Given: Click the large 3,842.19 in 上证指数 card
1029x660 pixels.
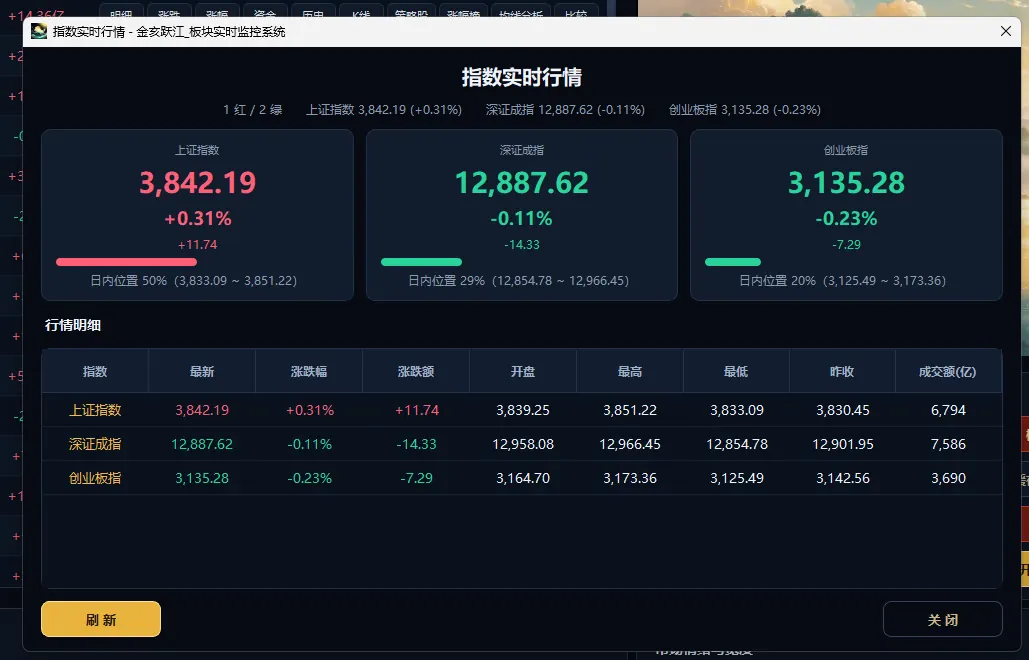Looking at the screenshot, I should point(198,182).
